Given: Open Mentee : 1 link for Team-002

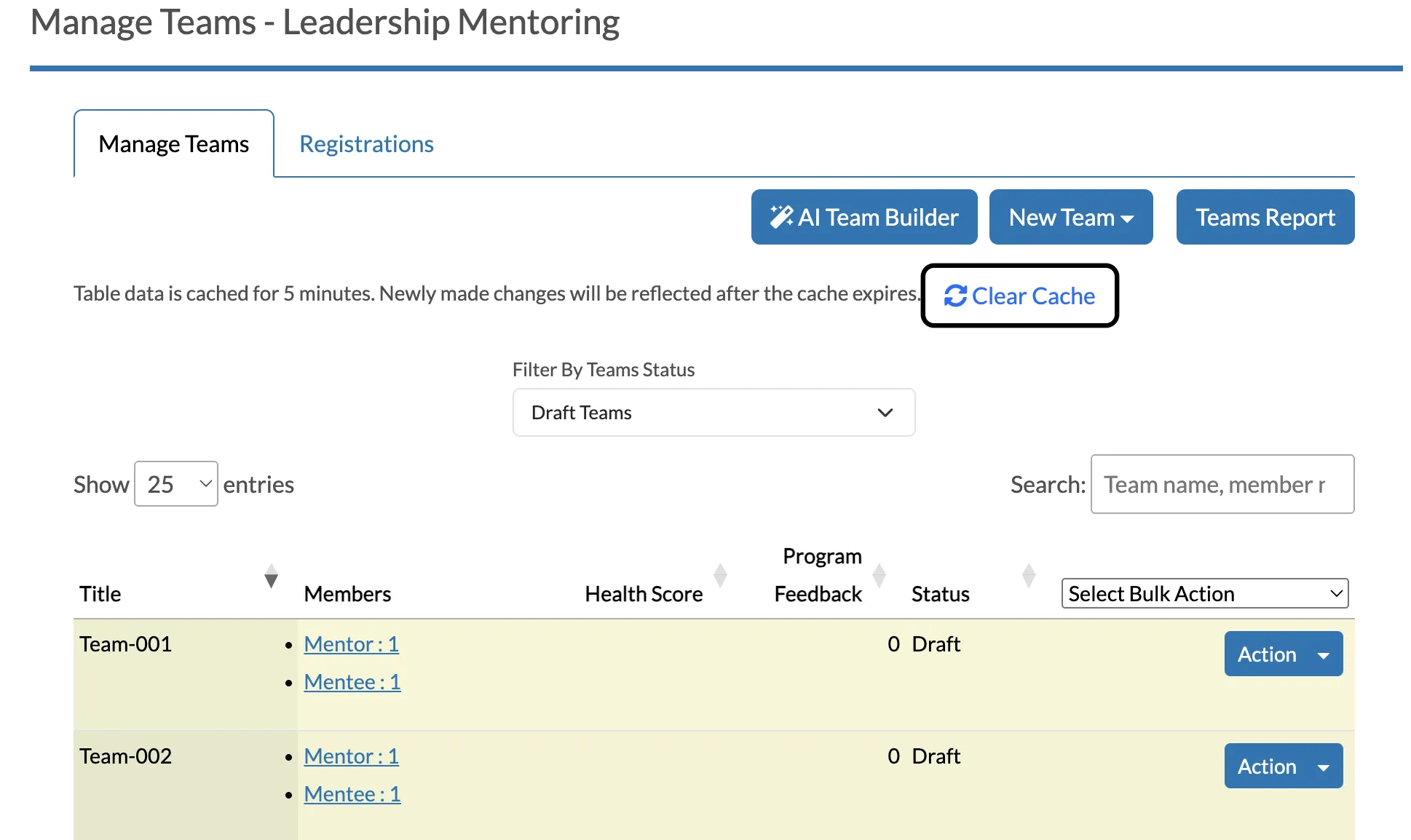Looking at the screenshot, I should click(352, 794).
